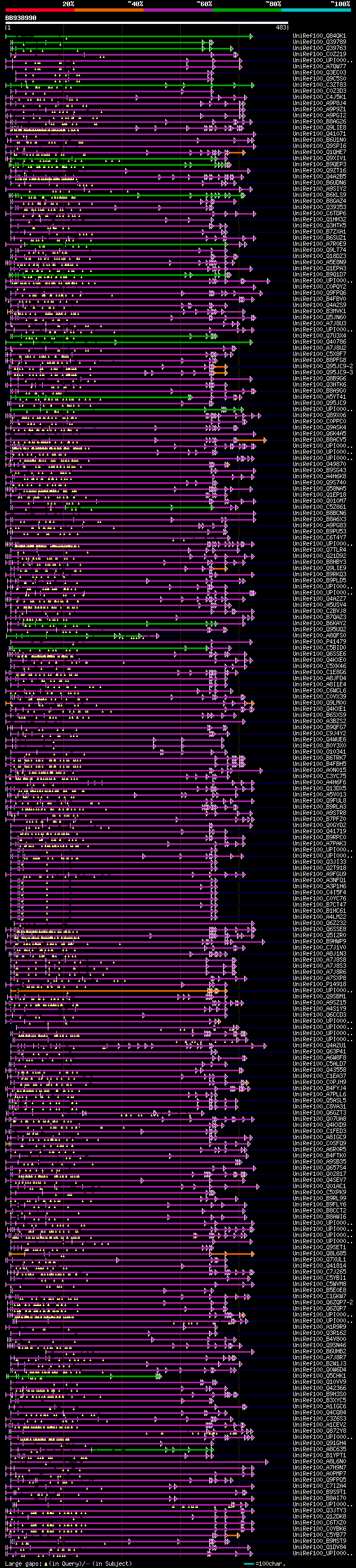Select the UniRef100_B6KLS9 label
This screenshot has height=1568, width=356.
pyautogui.click(x=319, y=195)
